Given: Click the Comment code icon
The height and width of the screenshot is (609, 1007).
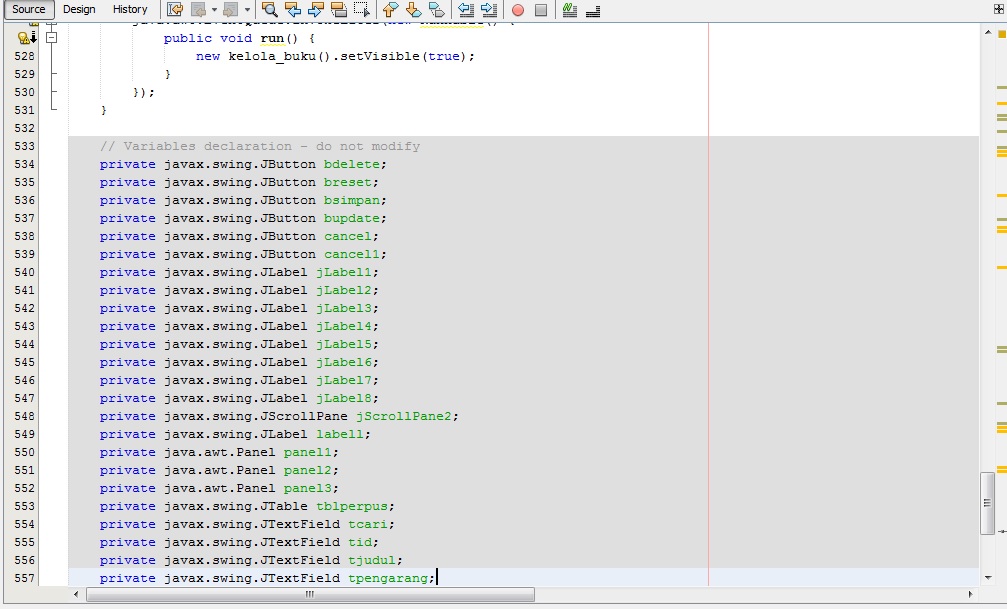Looking at the screenshot, I should [570, 10].
